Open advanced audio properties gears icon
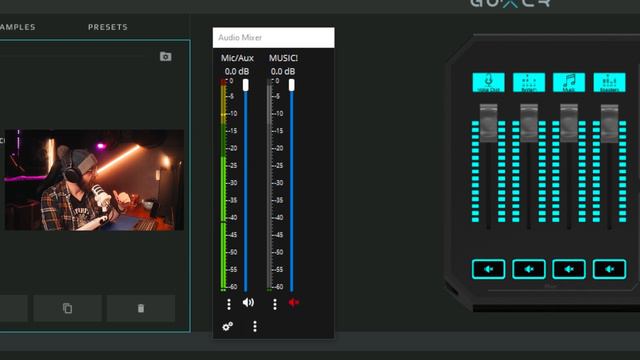 pyautogui.click(x=228, y=326)
